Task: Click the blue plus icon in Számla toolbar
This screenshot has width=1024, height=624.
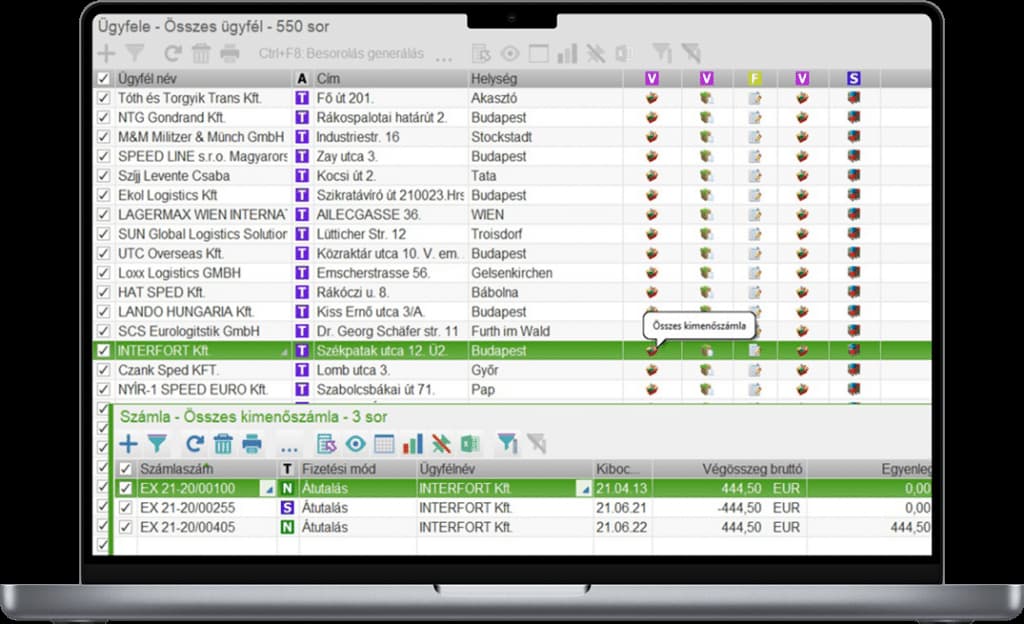Action: [x=129, y=444]
